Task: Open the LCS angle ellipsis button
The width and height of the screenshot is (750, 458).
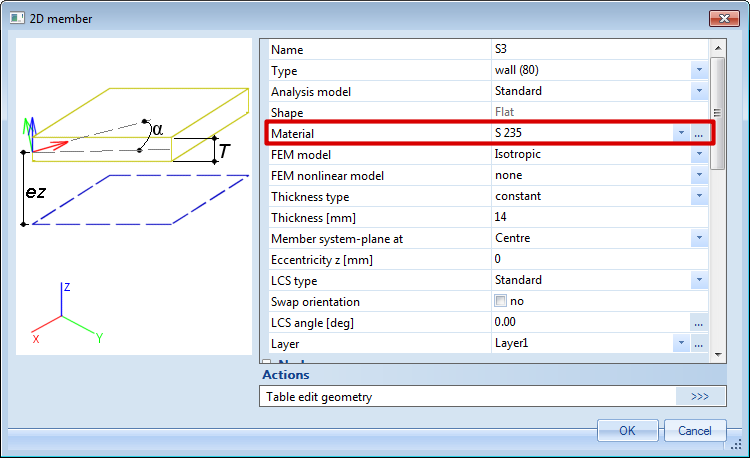Action: coord(699,322)
